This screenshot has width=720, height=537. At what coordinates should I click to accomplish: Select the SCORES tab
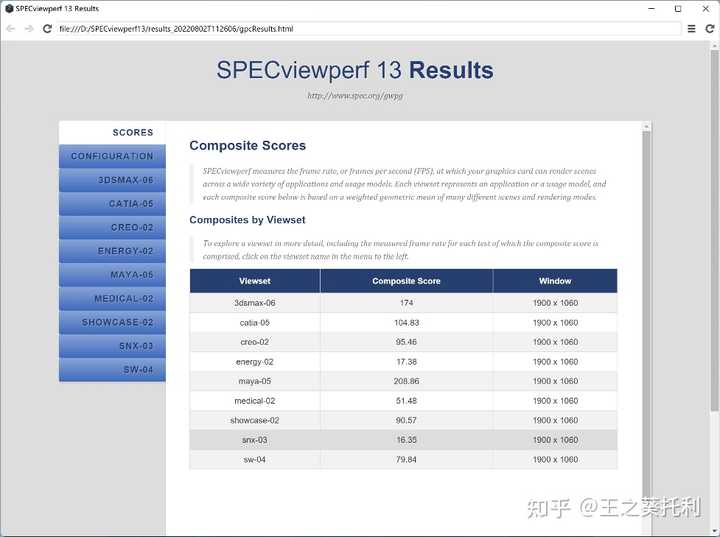[112, 132]
